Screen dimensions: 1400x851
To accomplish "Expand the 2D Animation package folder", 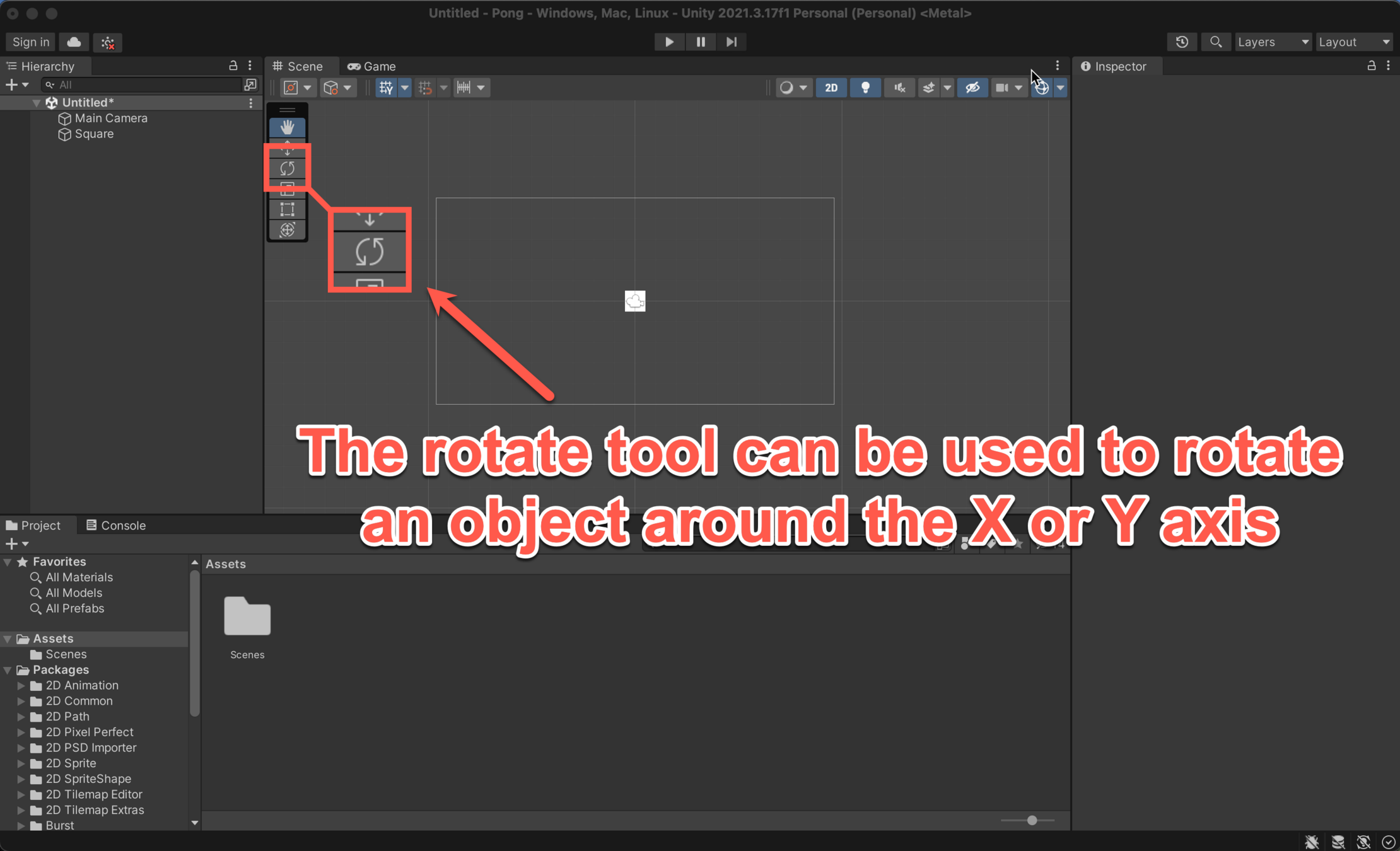I will (21, 685).
